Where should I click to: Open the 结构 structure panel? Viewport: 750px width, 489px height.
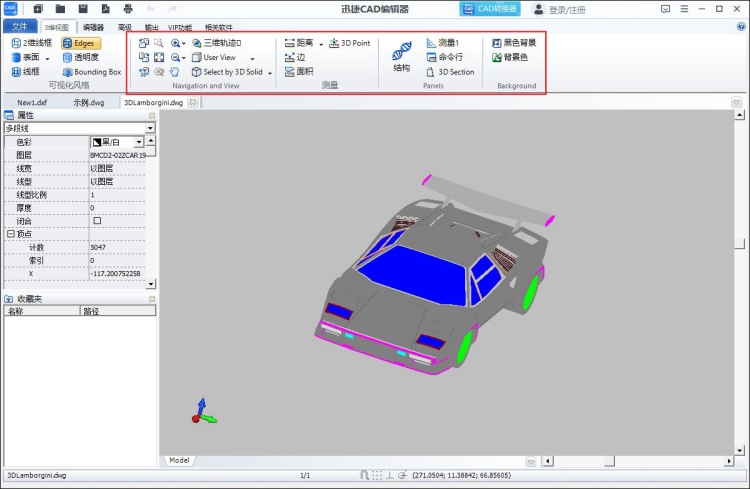point(401,56)
